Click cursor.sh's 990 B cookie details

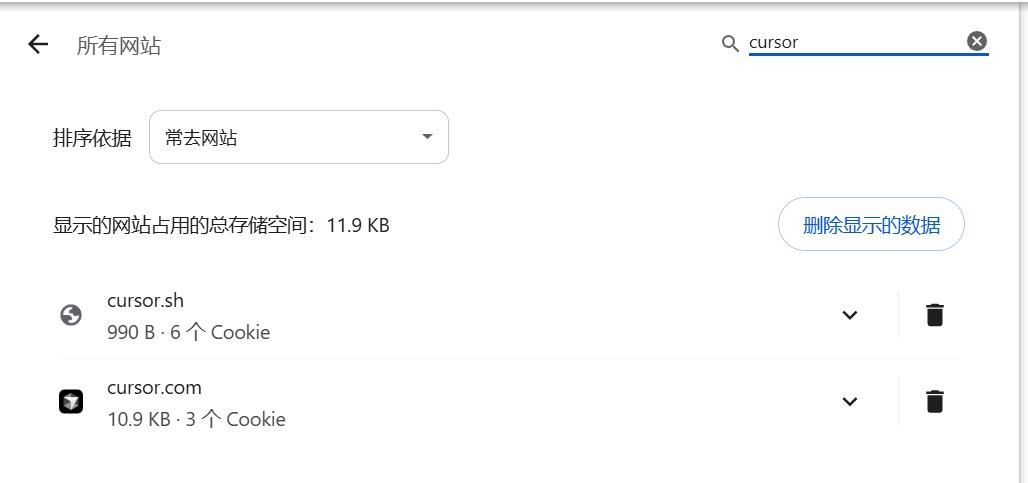[x=188, y=332]
